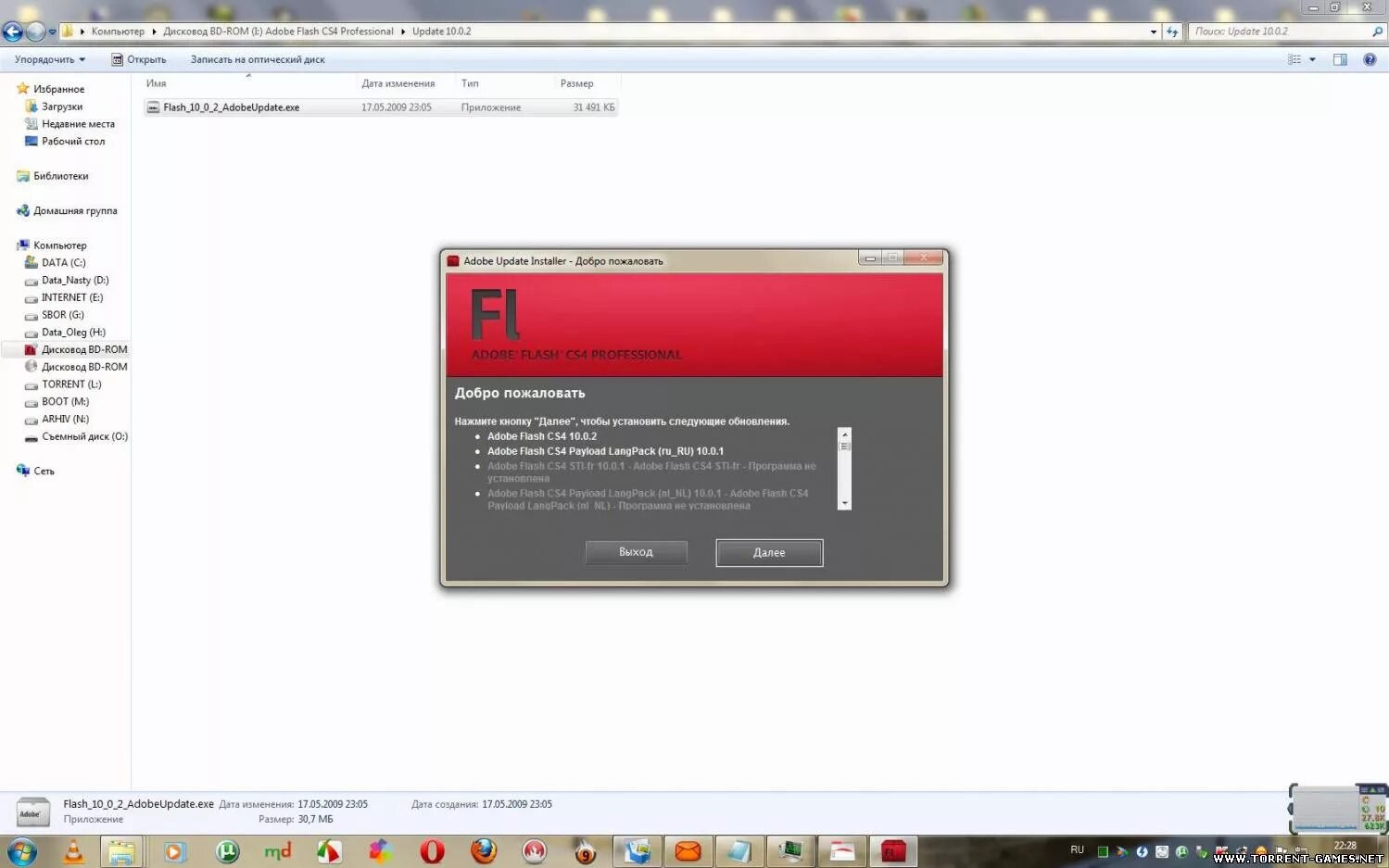Screen dimensions: 1389x868
Task: Open Explorer help question-mark icon
Action: click(x=1370, y=59)
